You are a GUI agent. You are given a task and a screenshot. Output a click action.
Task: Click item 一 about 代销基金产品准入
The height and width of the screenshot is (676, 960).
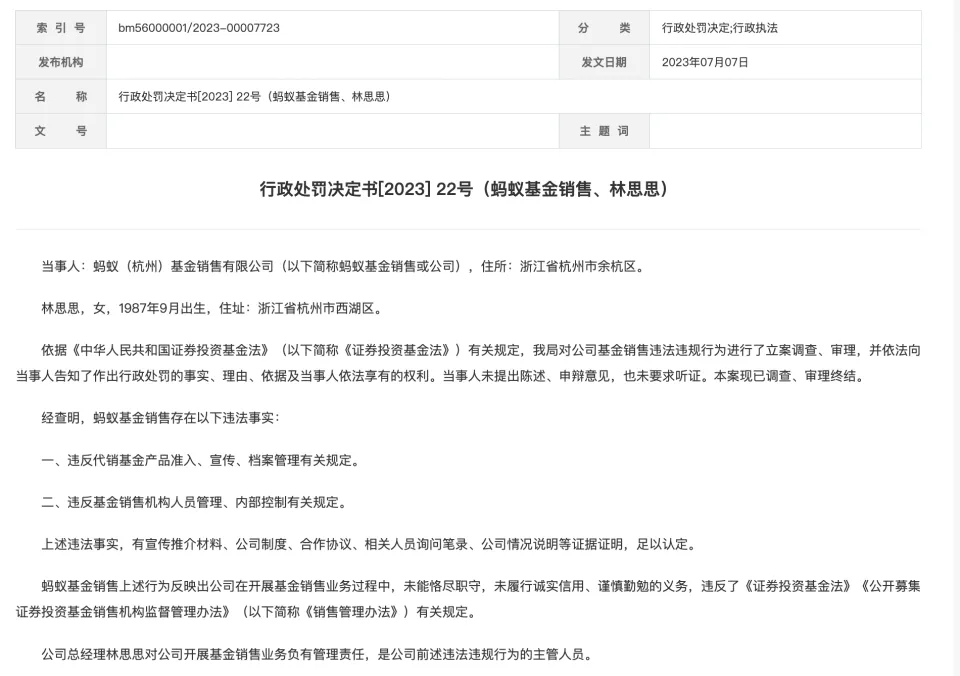point(200,461)
